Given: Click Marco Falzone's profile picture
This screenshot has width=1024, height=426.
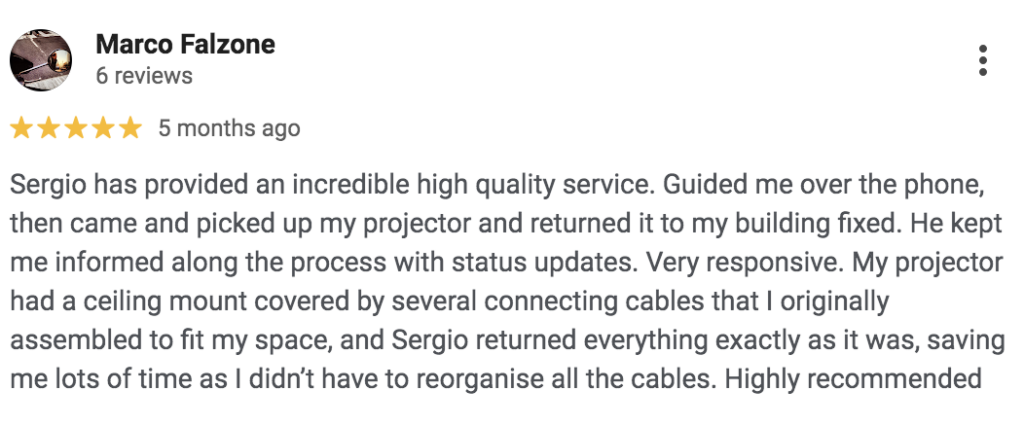Looking at the screenshot, I should click(x=41, y=60).
